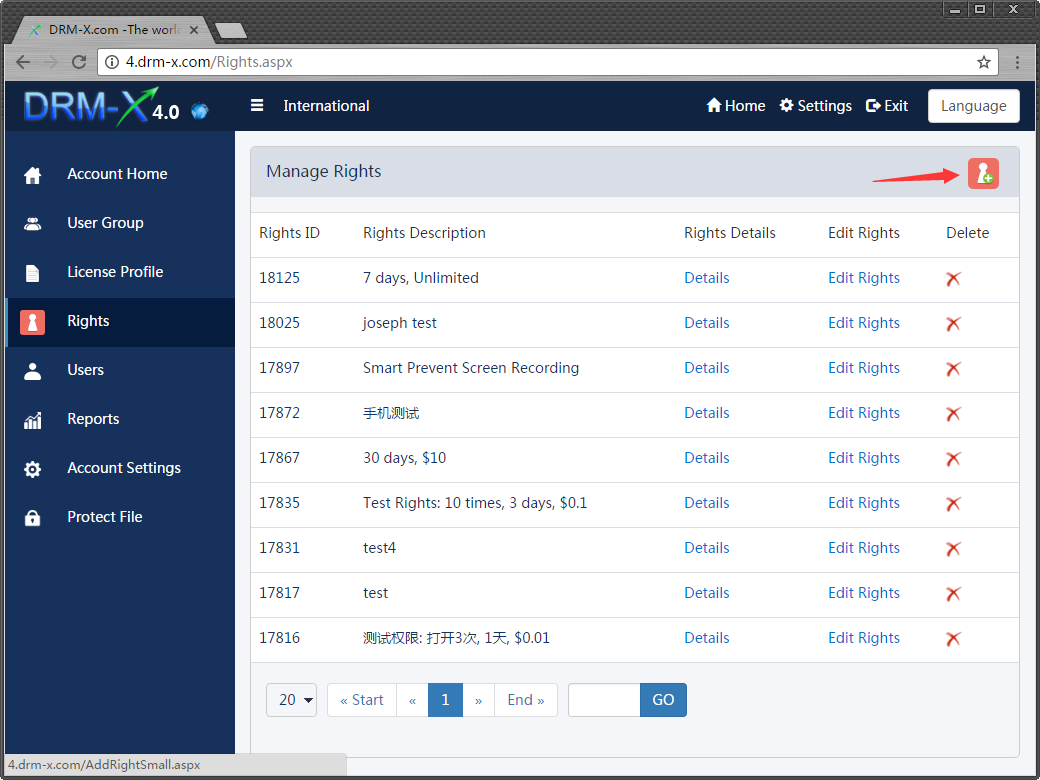Delete rights 17835 with red X
Image resolution: width=1040 pixels, height=780 pixels.
click(953, 503)
